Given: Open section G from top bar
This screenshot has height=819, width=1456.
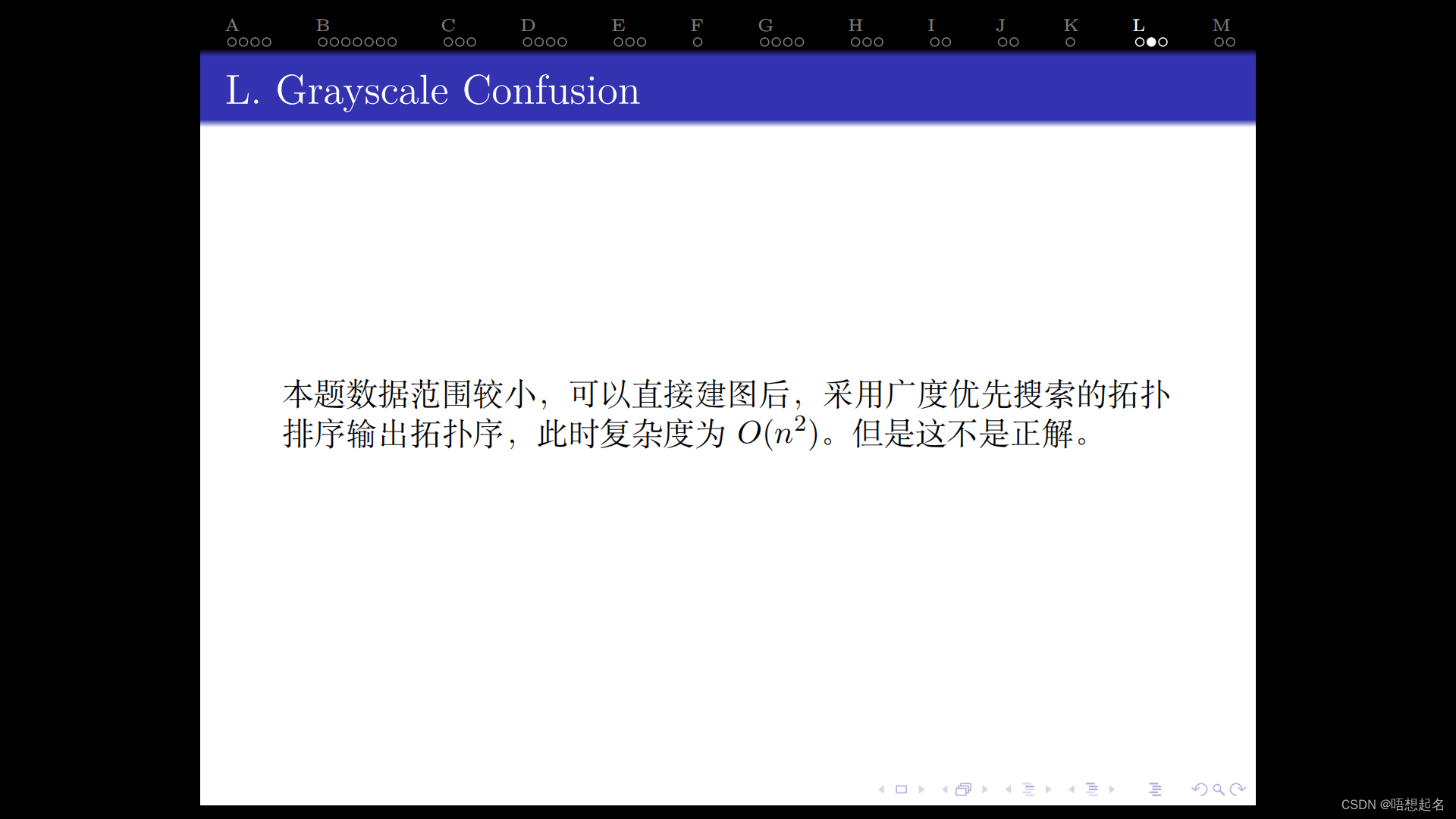Looking at the screenshot, I should (765, 25).
